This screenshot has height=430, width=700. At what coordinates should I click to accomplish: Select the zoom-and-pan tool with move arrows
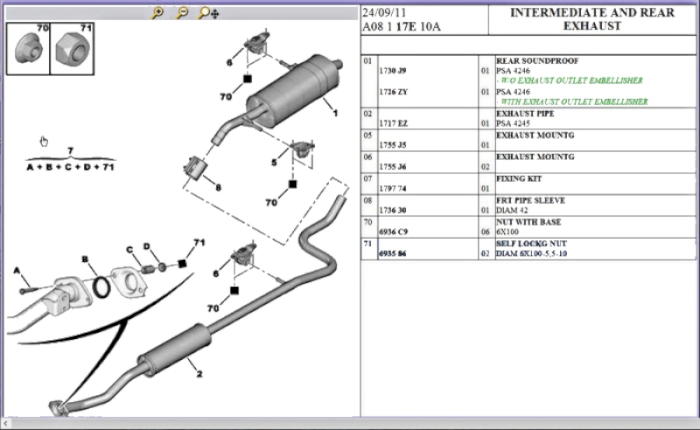[208, 13]
